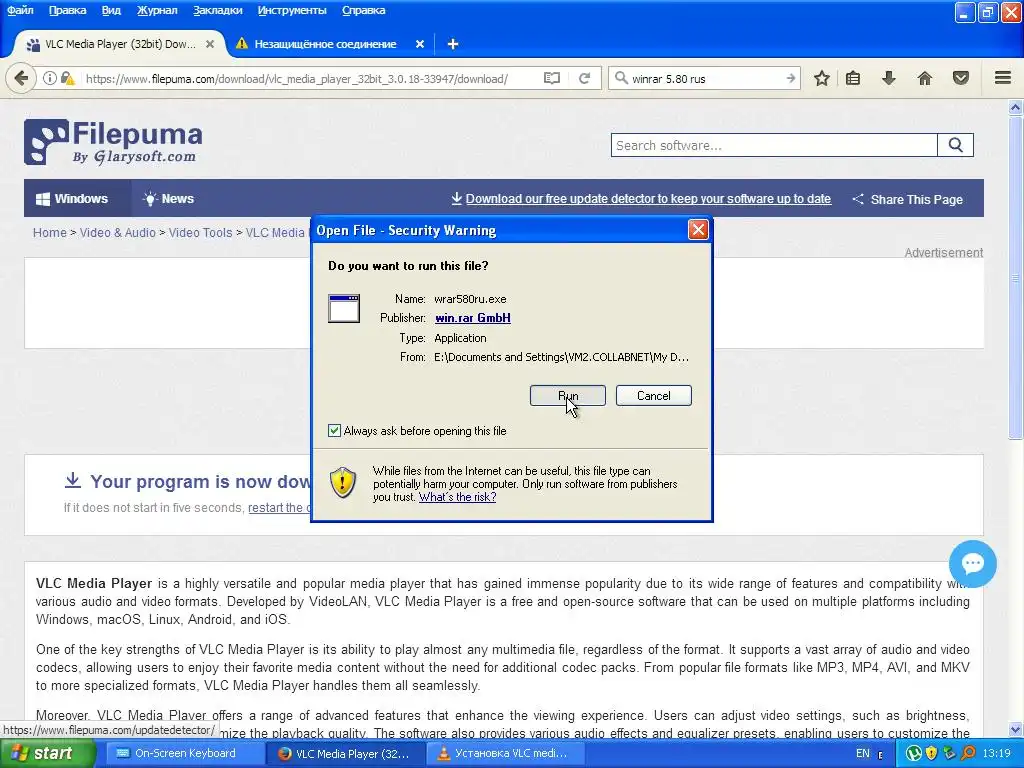Close the Open File security warning dialog
1024x768 pixels.
[698, 230]
